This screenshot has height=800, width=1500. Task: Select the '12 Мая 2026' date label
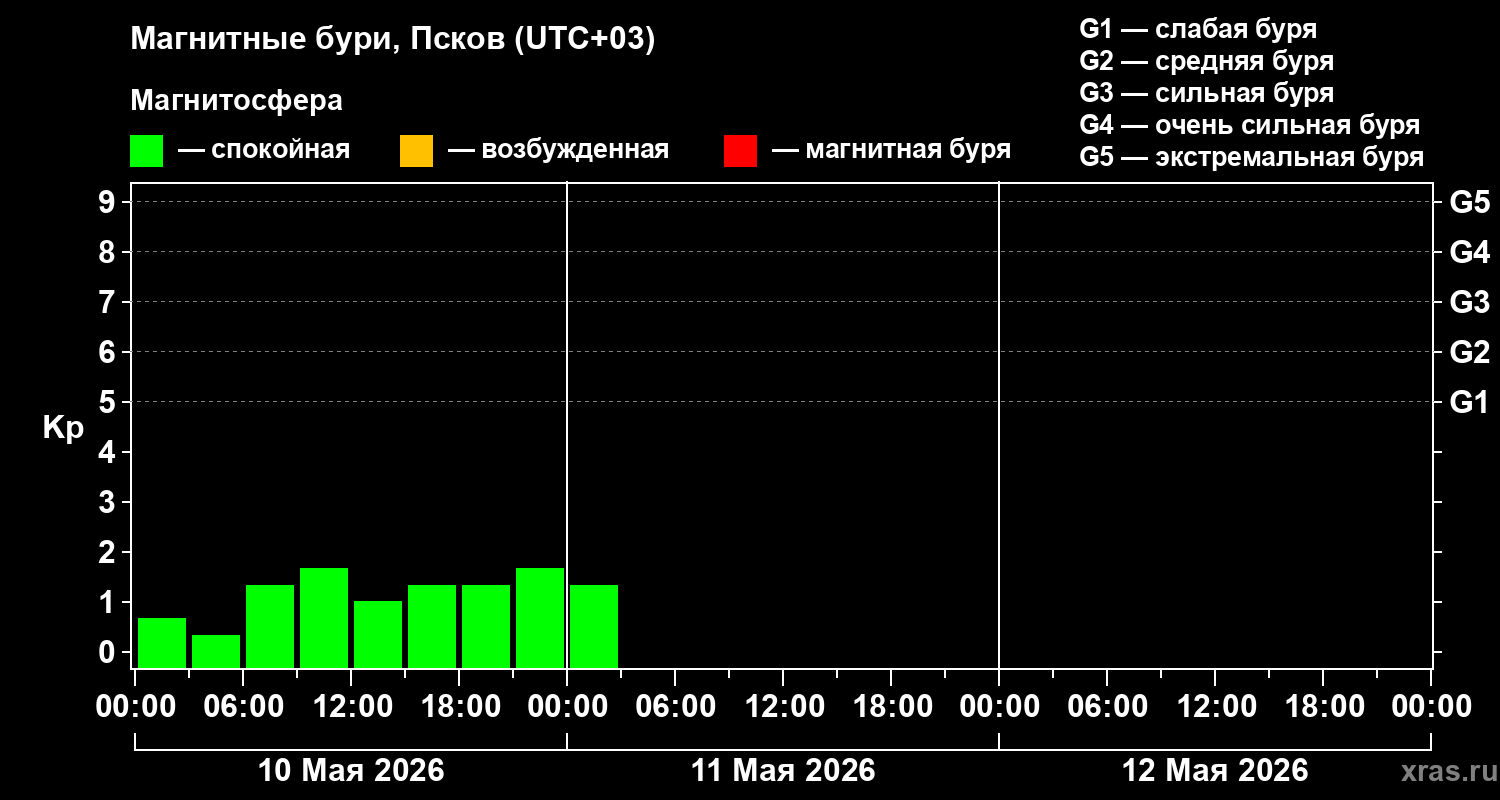point(1215,771)
